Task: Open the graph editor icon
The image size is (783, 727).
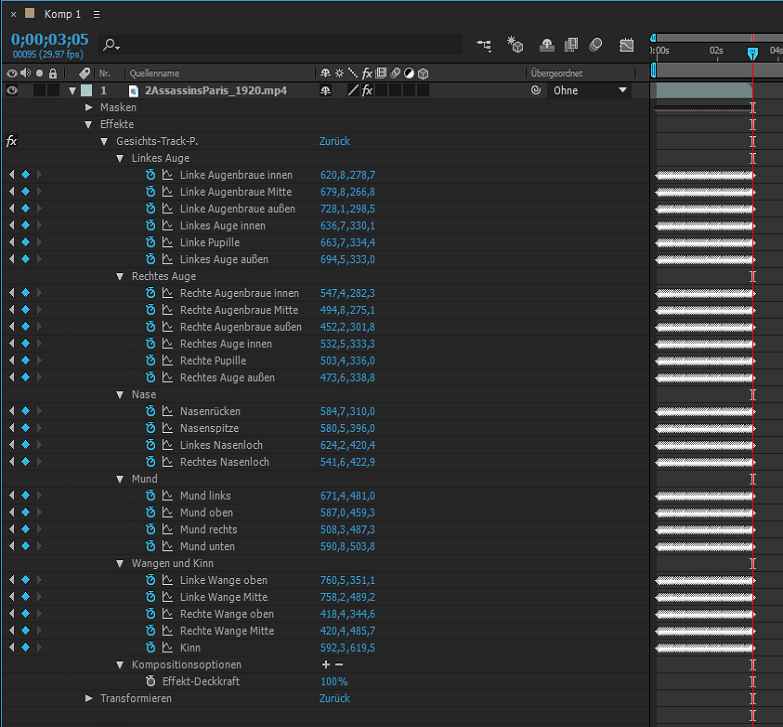Action: tap(626, 45)
